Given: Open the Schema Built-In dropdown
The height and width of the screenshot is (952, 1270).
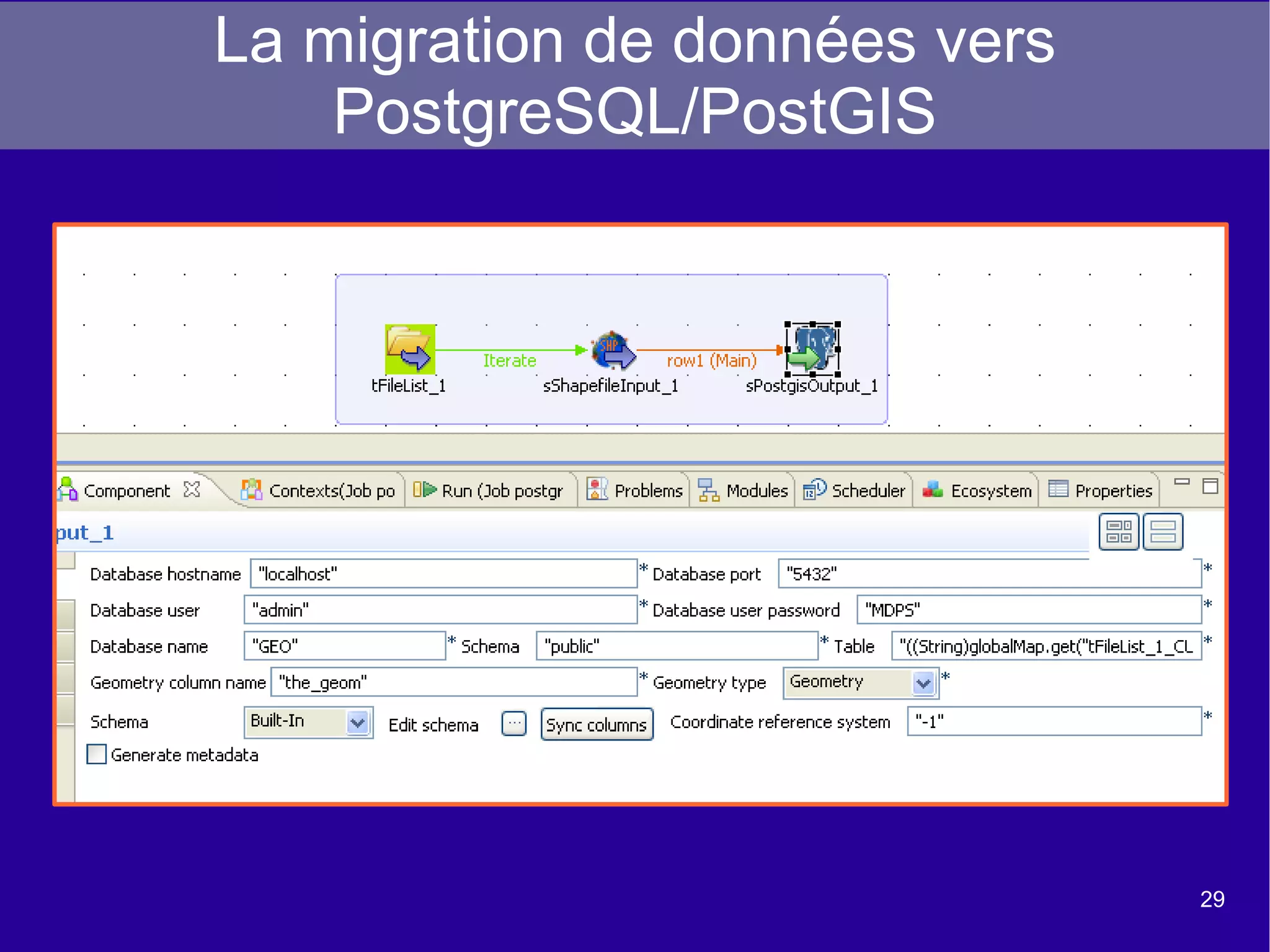Looking at the screenshot, I should [358, 722].
